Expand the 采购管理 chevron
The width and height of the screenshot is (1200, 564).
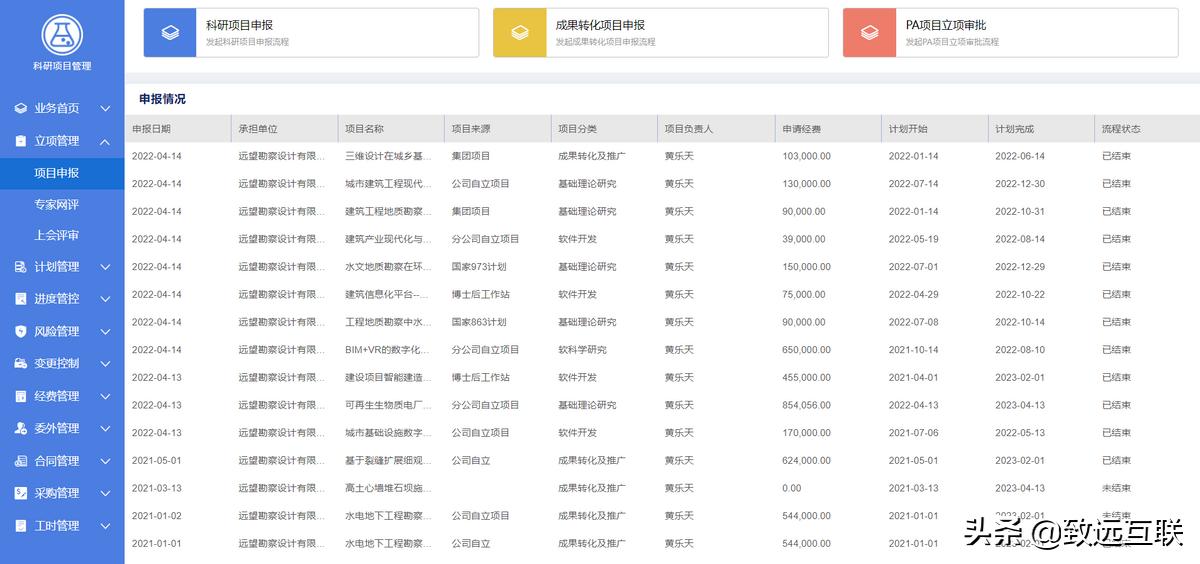tap(105, 493)
